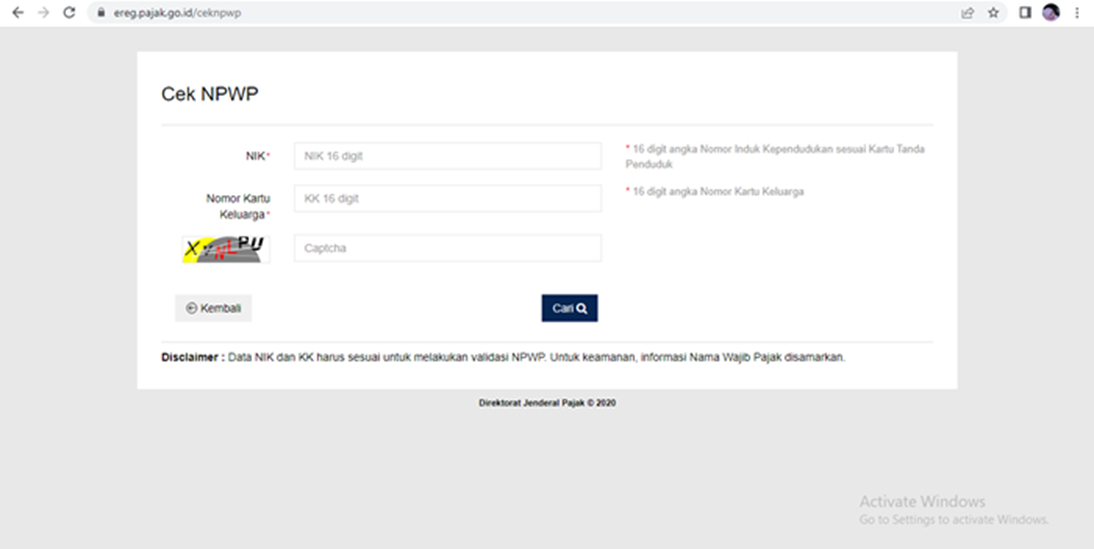Click the KK 16 digit input field
The image size is (1094, 549).
(447, 199)
